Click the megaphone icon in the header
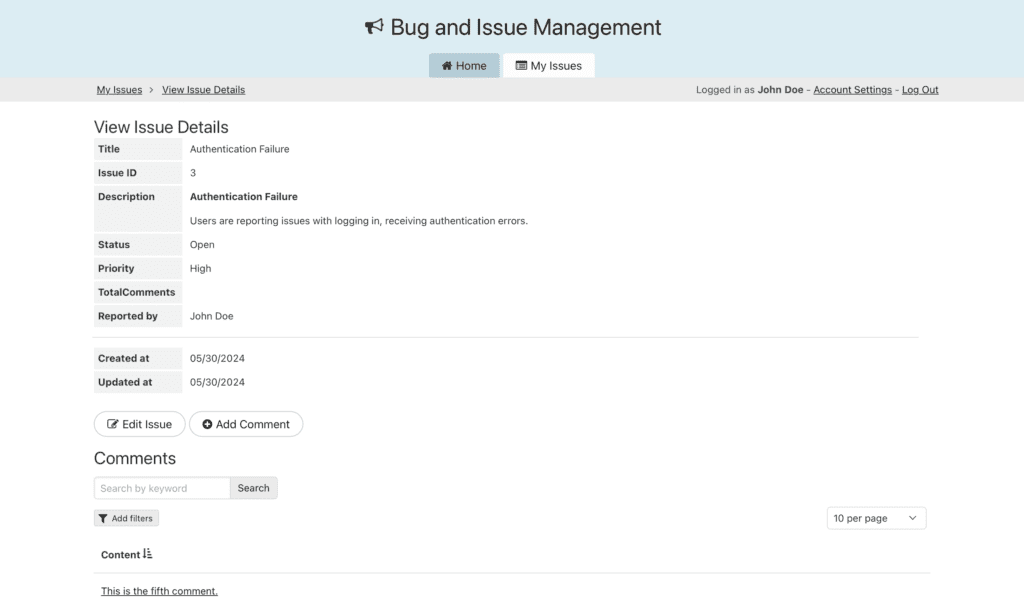Image resolution: width=1024 pixels, height=602 pixels. (x=375, y=27)
